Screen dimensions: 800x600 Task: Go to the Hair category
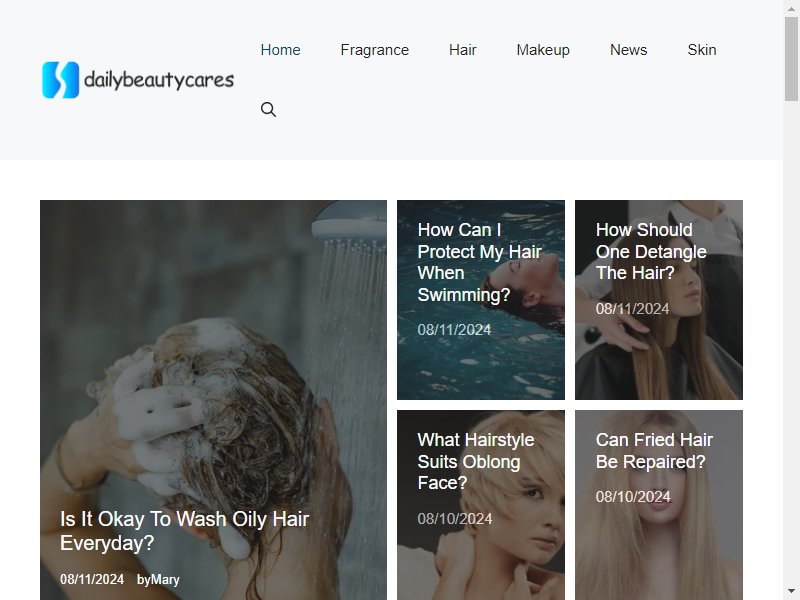click(x=463, y=50)
